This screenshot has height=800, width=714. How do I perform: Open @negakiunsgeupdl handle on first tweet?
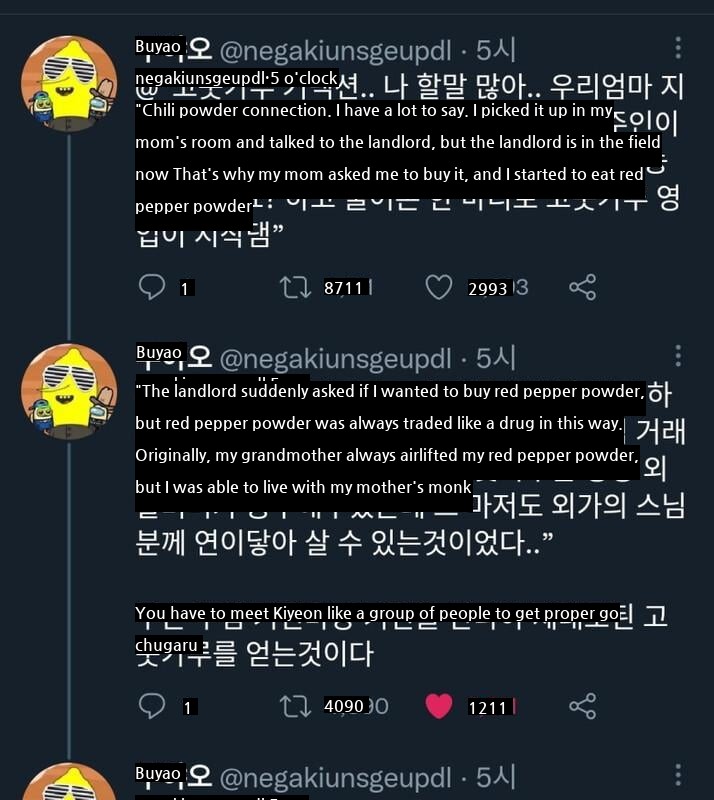(335, 49)
